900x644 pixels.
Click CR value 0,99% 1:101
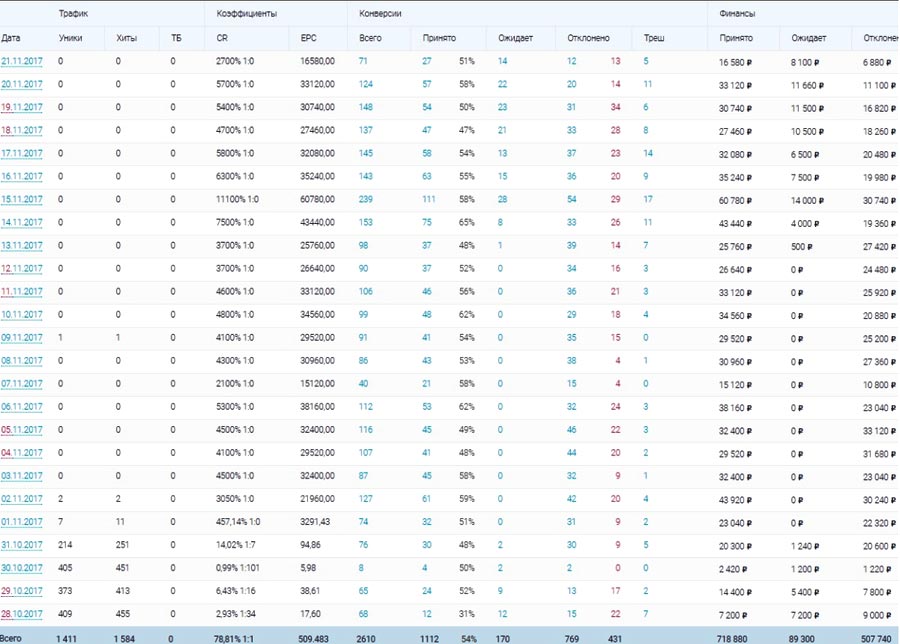click(x=238, y=568)
